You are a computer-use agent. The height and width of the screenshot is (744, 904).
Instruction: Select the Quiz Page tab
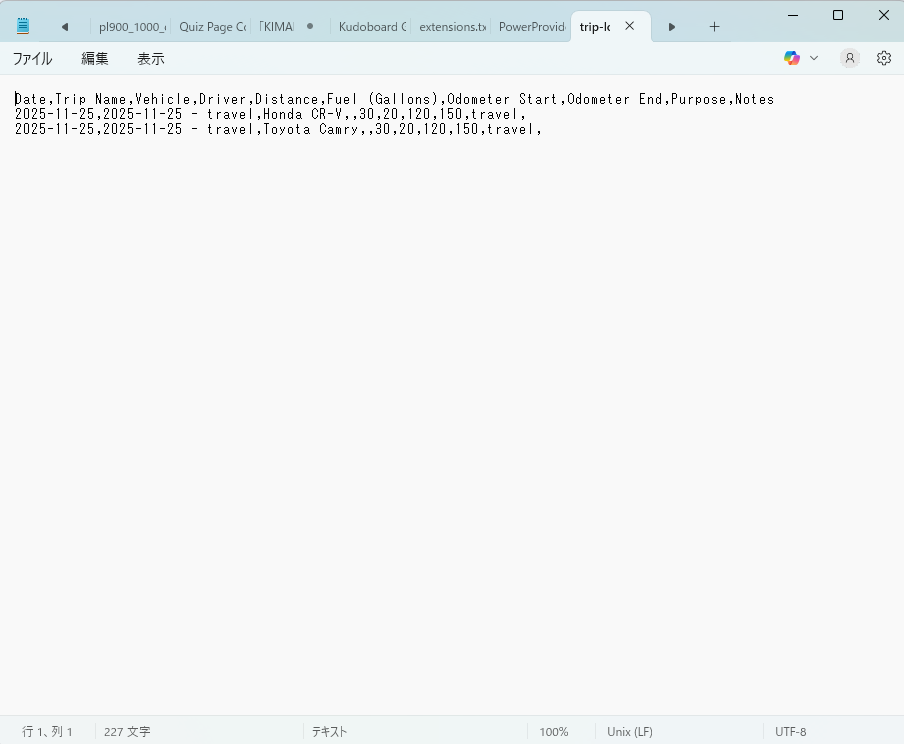[212, 26]
